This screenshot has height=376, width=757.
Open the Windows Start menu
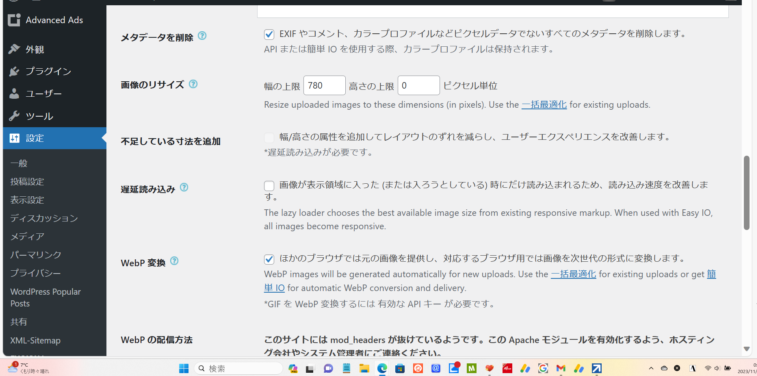pos(183,368)
